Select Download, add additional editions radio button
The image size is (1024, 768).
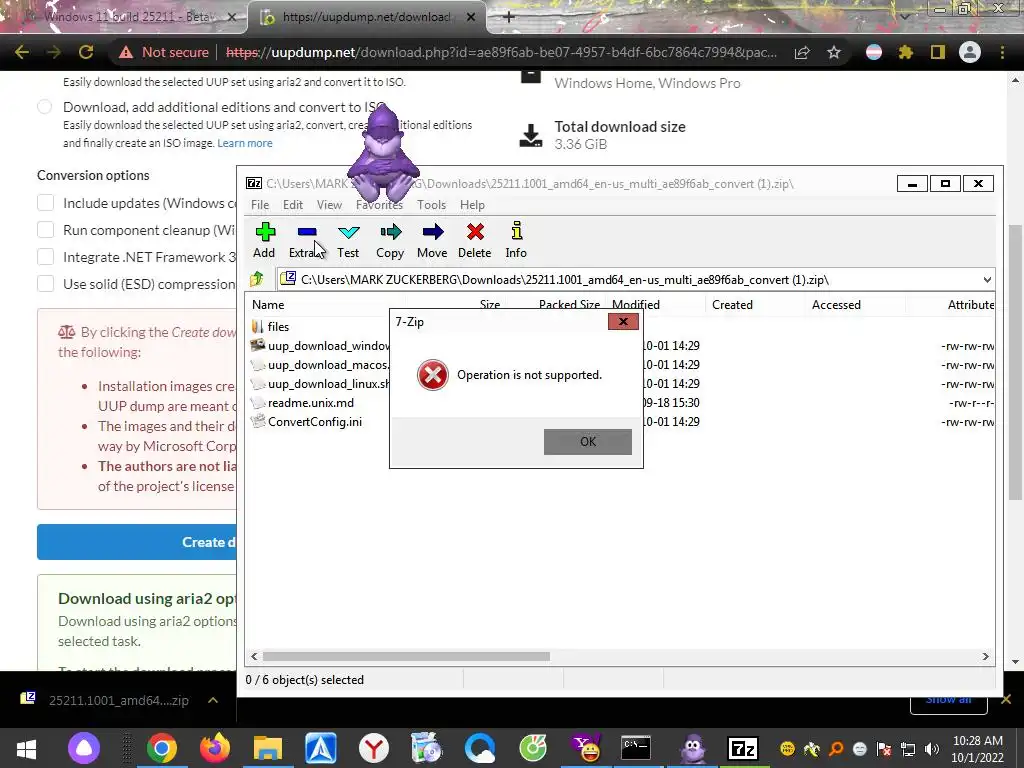coord(44,106)
